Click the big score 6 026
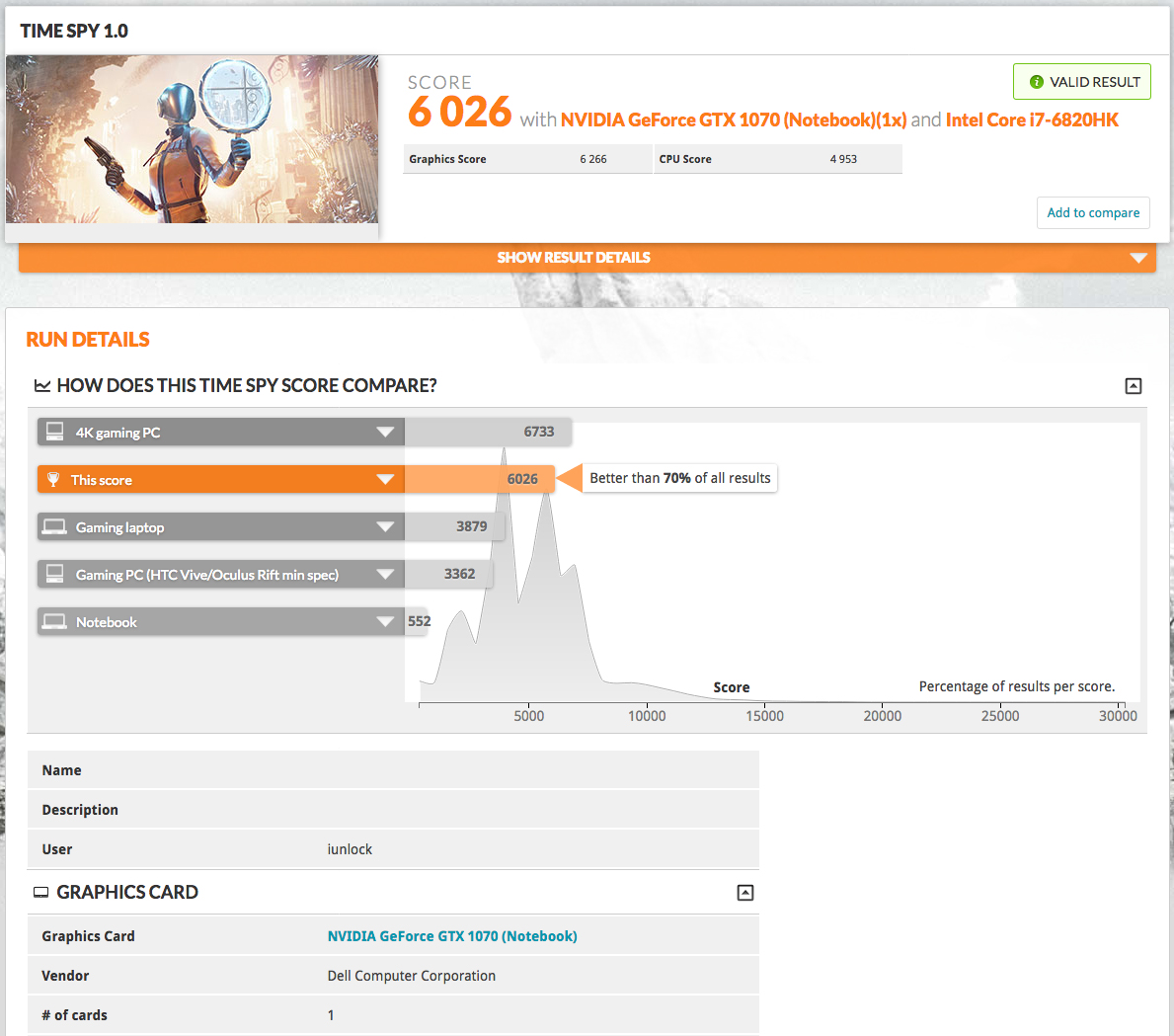Viewport: 1174px width, 1036px height. tap(459, 113)
